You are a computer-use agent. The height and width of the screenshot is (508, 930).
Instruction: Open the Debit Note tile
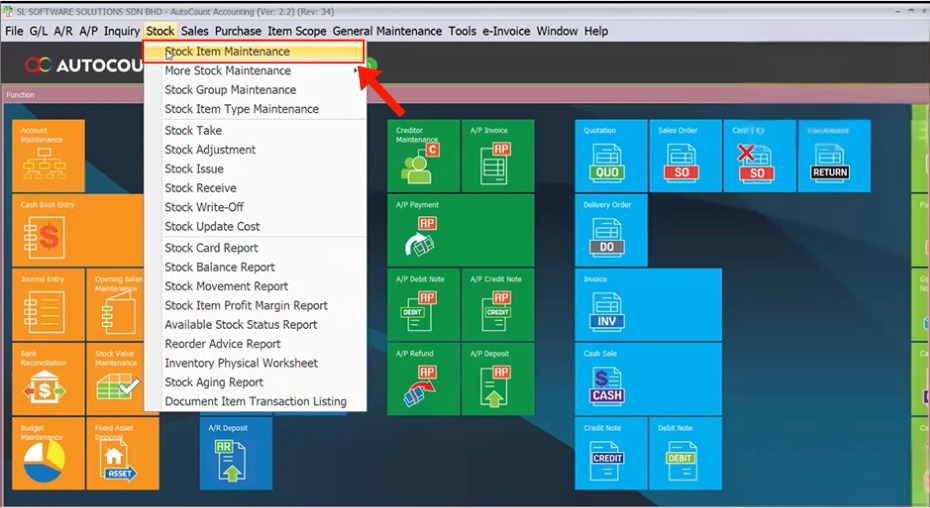point(686,453)
